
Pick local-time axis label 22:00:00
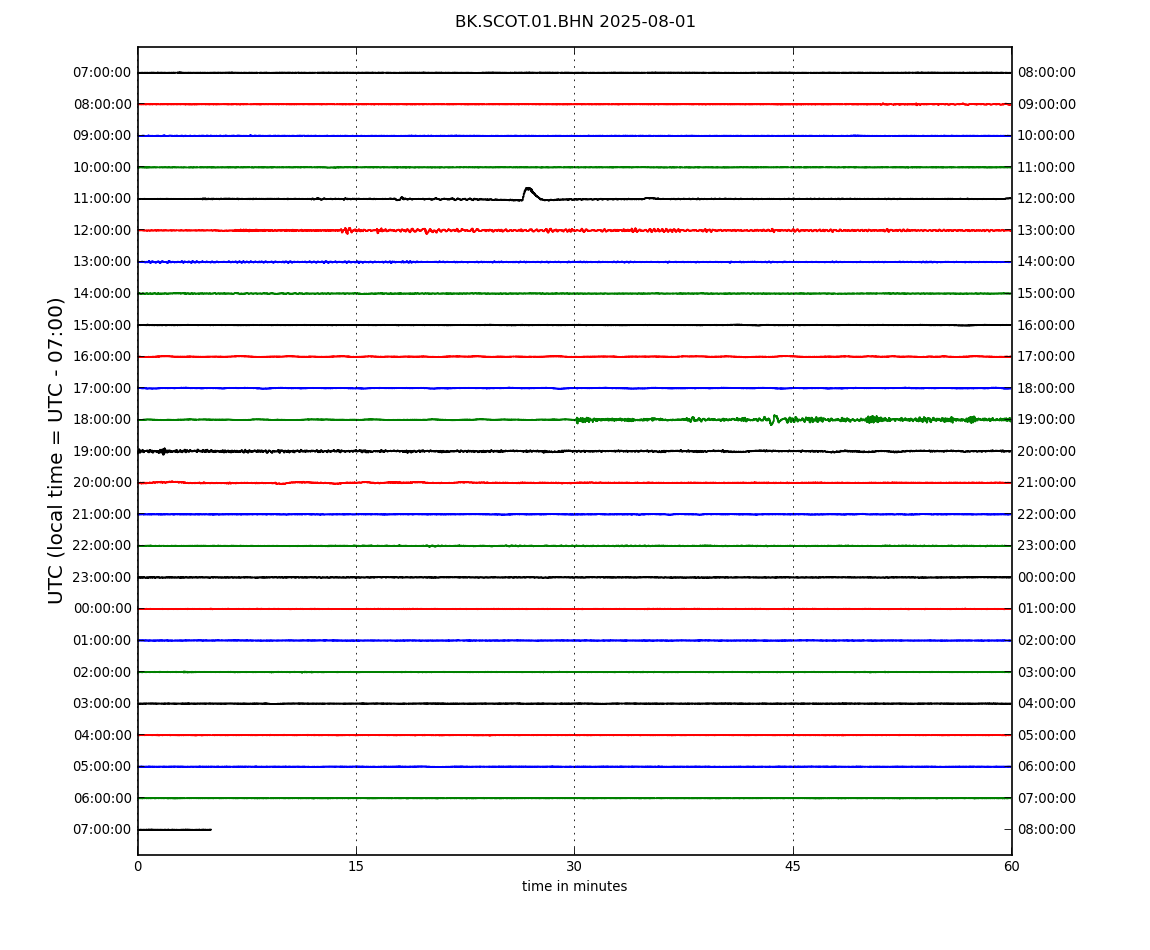coord(1047,514)
